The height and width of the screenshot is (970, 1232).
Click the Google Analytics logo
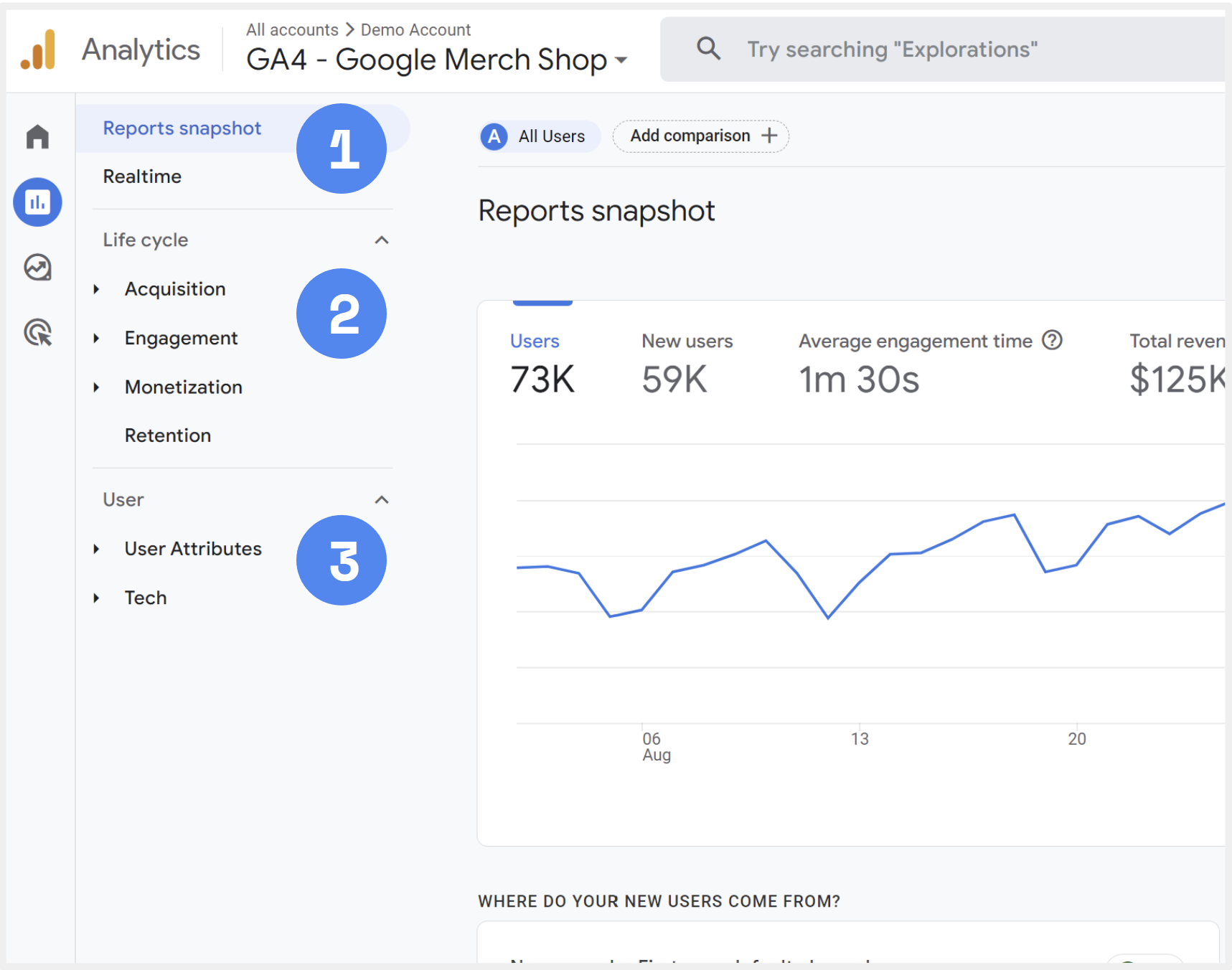pos(39,50)
